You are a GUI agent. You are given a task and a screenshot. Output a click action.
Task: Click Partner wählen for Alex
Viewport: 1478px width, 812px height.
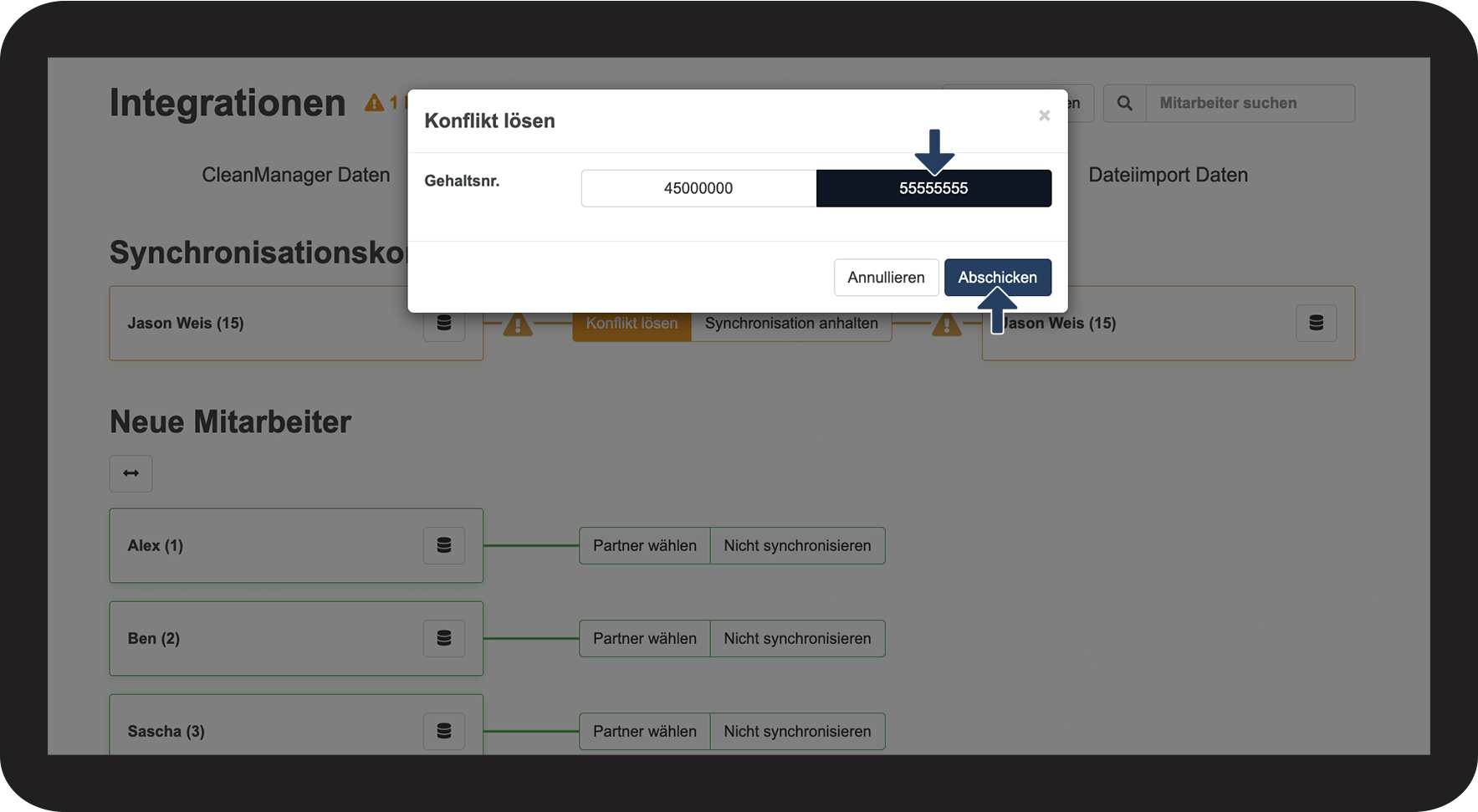click(645, 545)
